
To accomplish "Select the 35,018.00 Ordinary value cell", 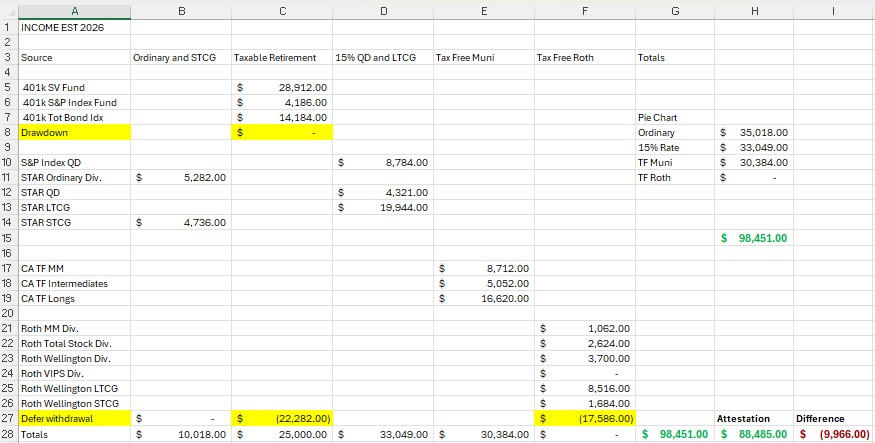I will coord(754,133).
